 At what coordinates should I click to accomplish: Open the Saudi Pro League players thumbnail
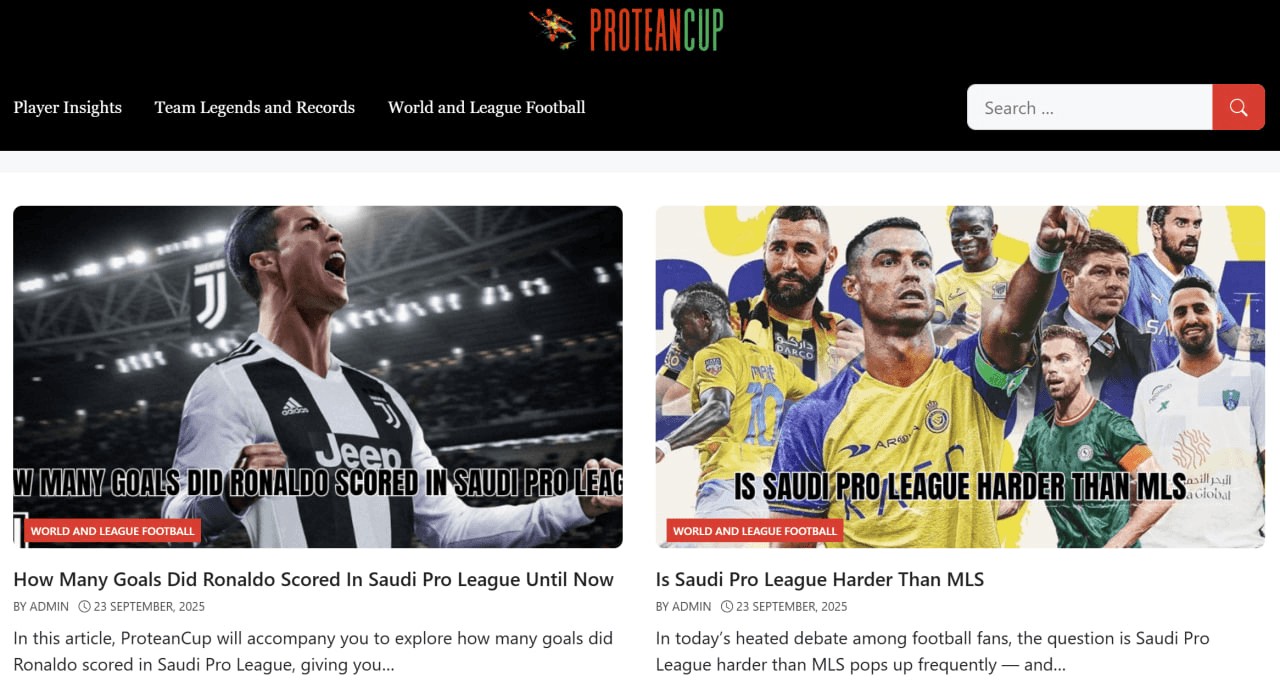coord(960,377)
